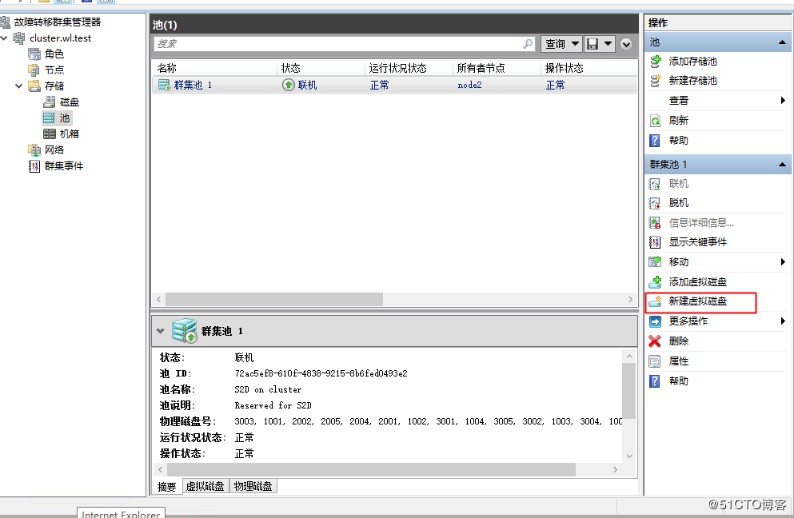Image resolution: width=794 pixels, height=518 pixels.
Task: Collapse the 存储 storage tree node
Action: 19,86
